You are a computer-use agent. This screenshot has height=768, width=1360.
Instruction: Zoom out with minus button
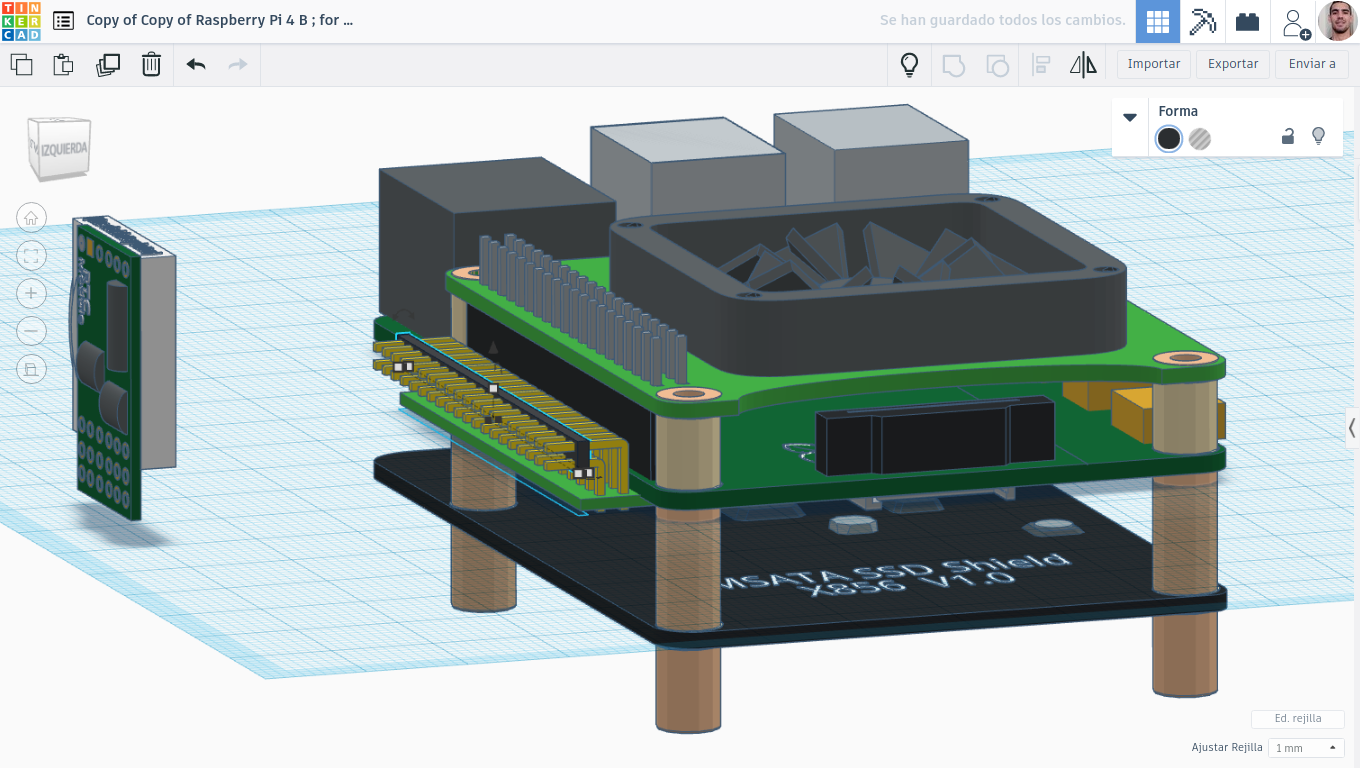pyautogui.click(x=31, y=331)
